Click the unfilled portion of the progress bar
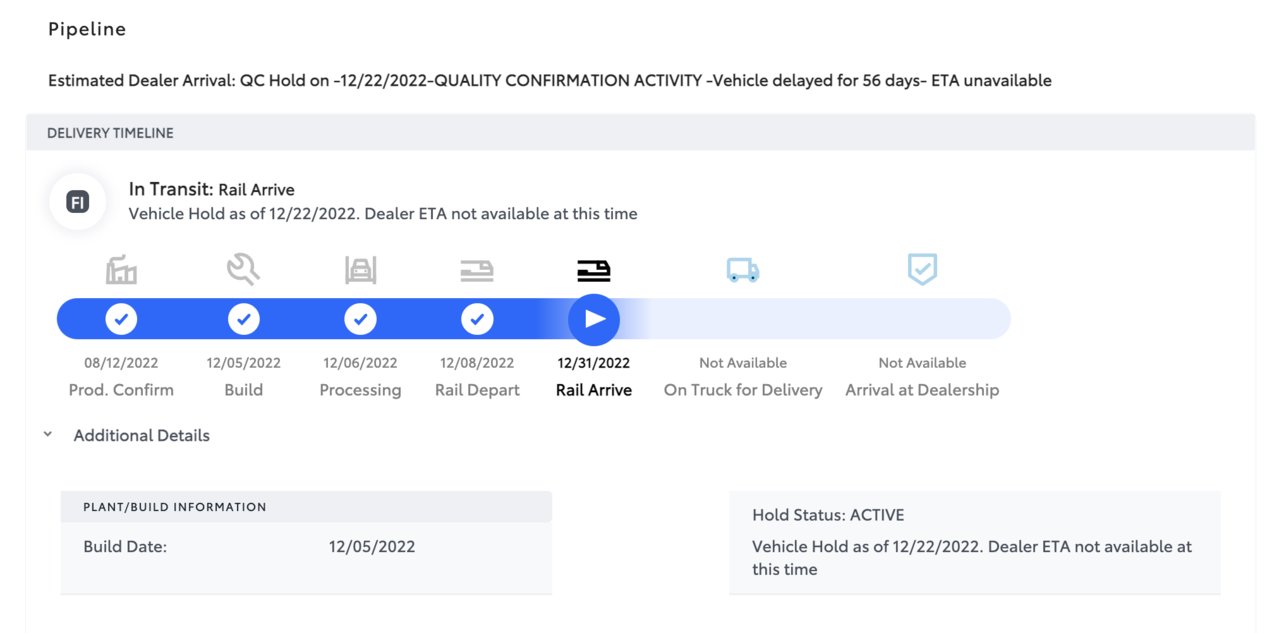 [815, 319]
